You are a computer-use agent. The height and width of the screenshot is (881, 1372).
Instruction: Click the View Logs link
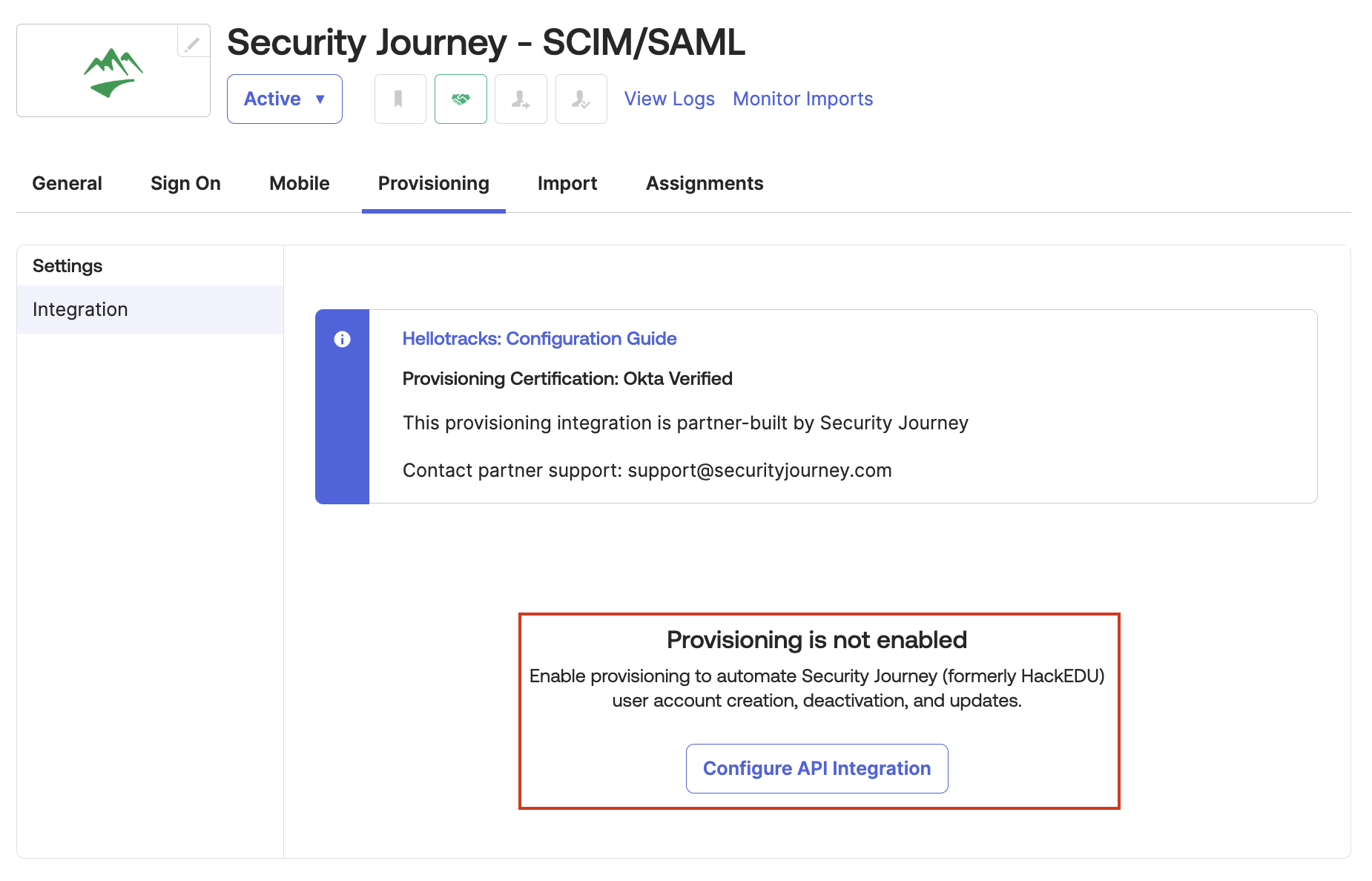(670, 99)
